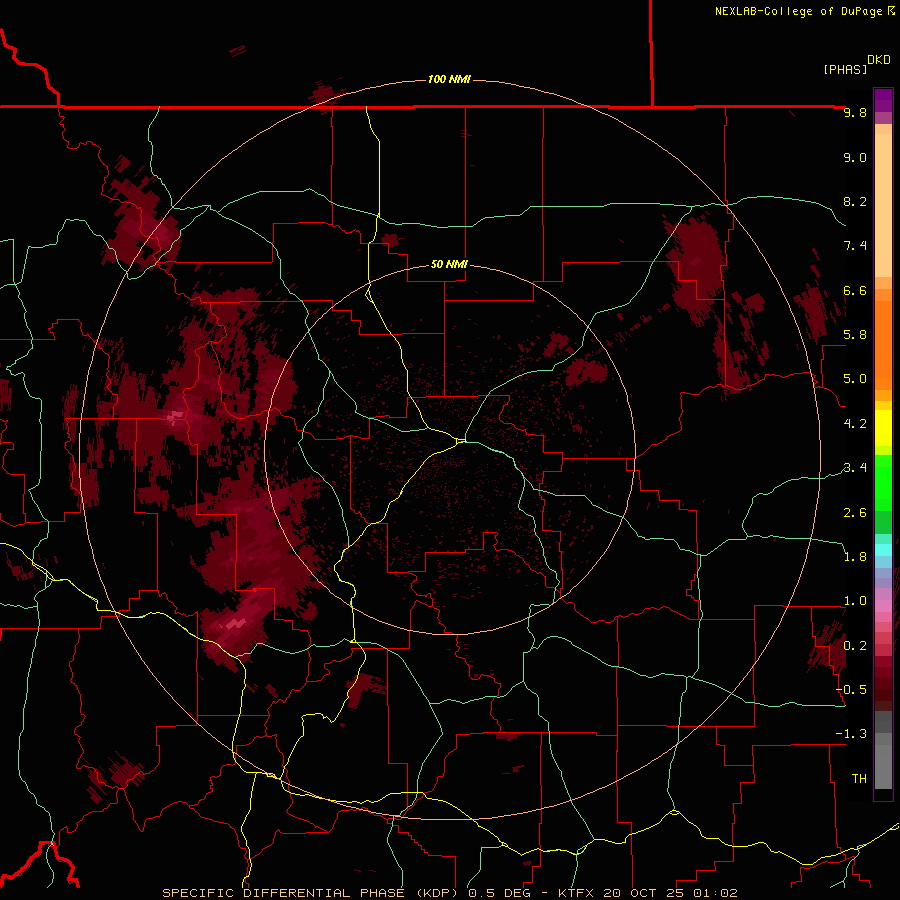Screen dimensions: 900x900
Task: Click the 3.4 value on color scale
Action: (x=855, y=468)
